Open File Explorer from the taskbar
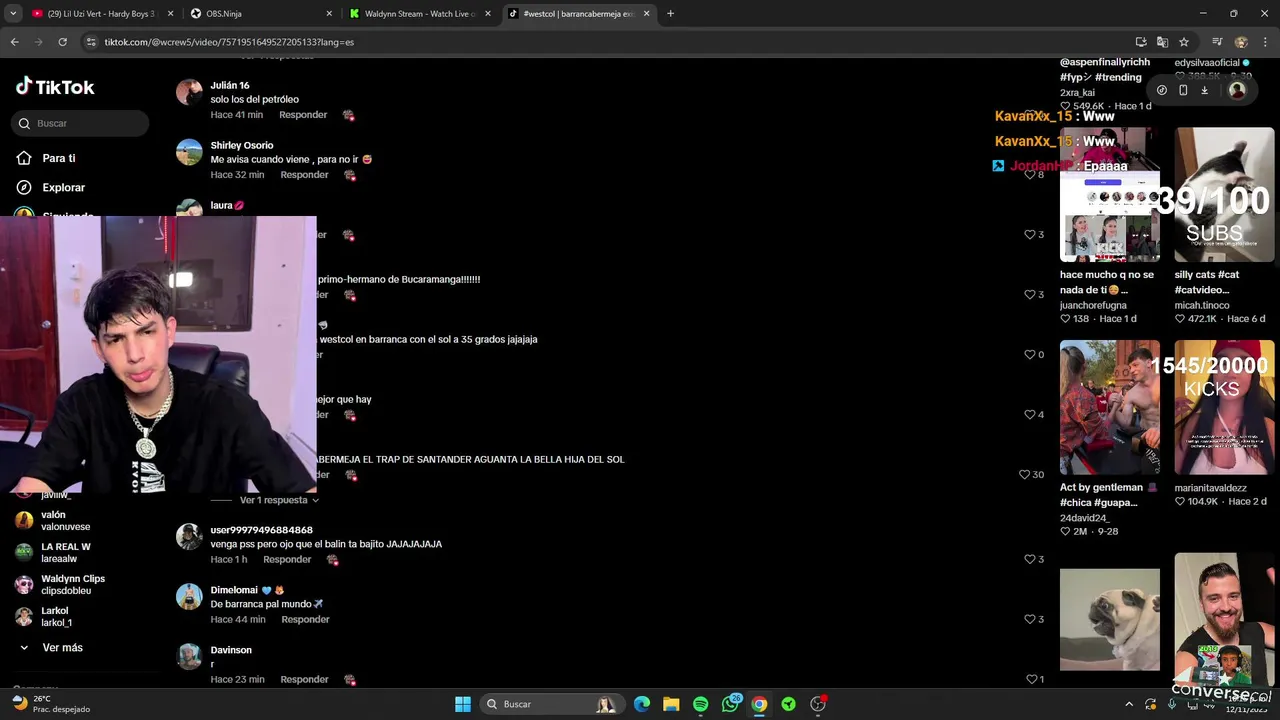This screenshot has width=1280, height=720. pyautogui.click(x=671, y=704)
